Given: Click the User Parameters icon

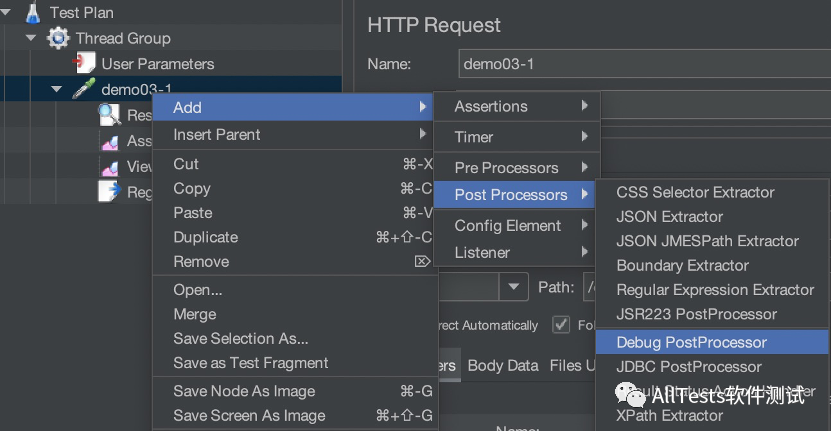Looking at the screenshot, I should coord(85,64).
